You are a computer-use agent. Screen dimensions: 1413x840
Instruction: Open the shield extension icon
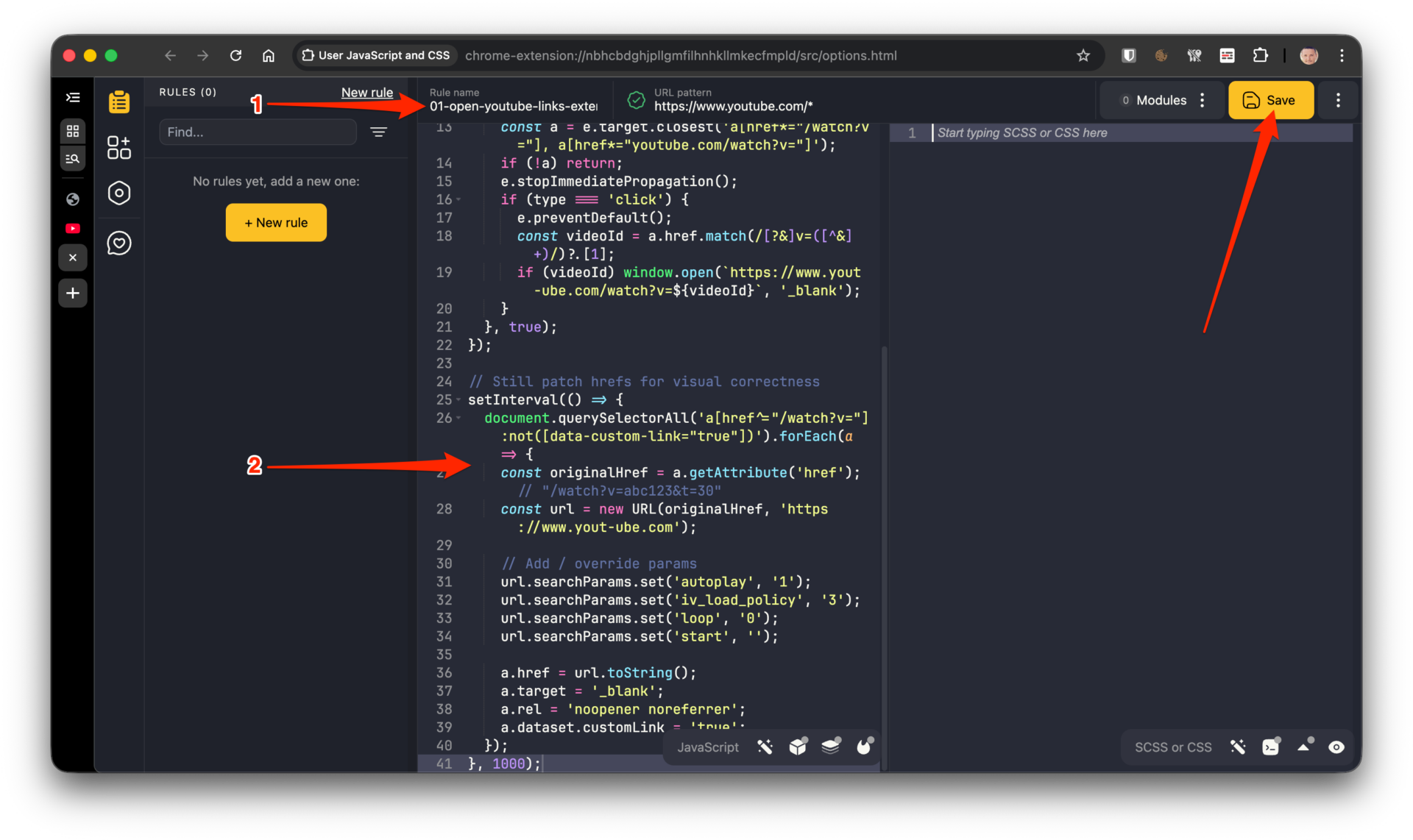[x=1128, y=55]
